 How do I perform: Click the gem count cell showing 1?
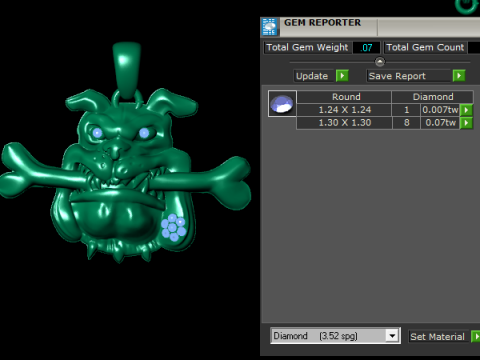click(x=406, y=110)
